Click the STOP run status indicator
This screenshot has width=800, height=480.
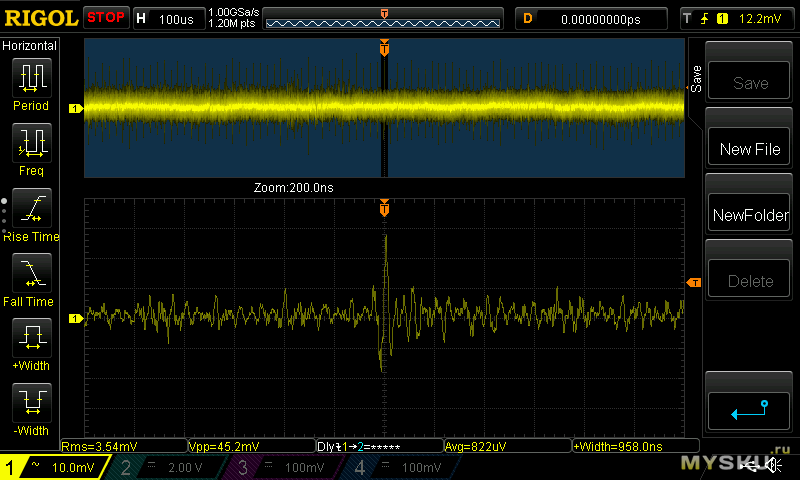click(106, 18)
